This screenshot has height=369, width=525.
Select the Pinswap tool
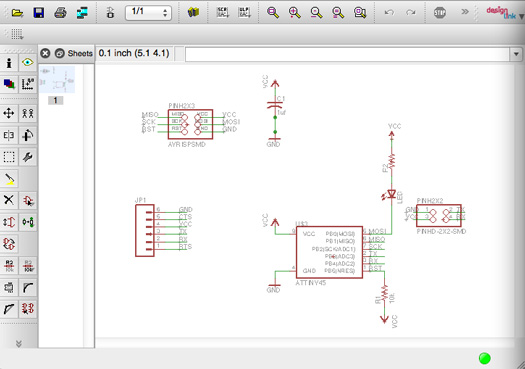[9, 222]
